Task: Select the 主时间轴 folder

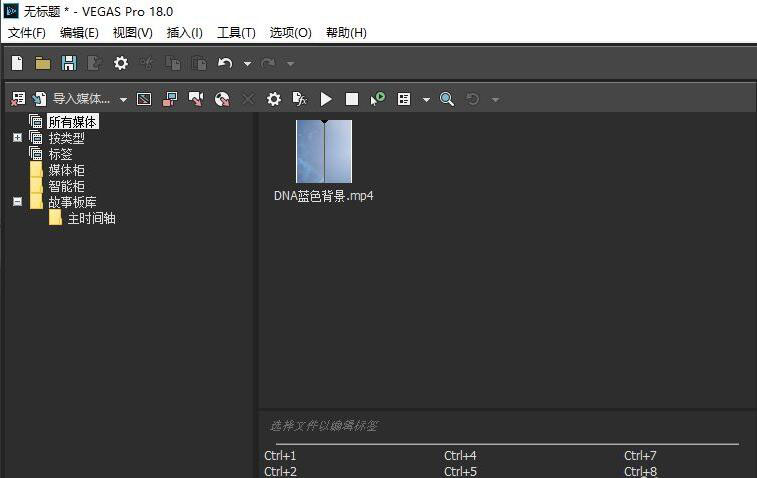Action: coord(91,218)
